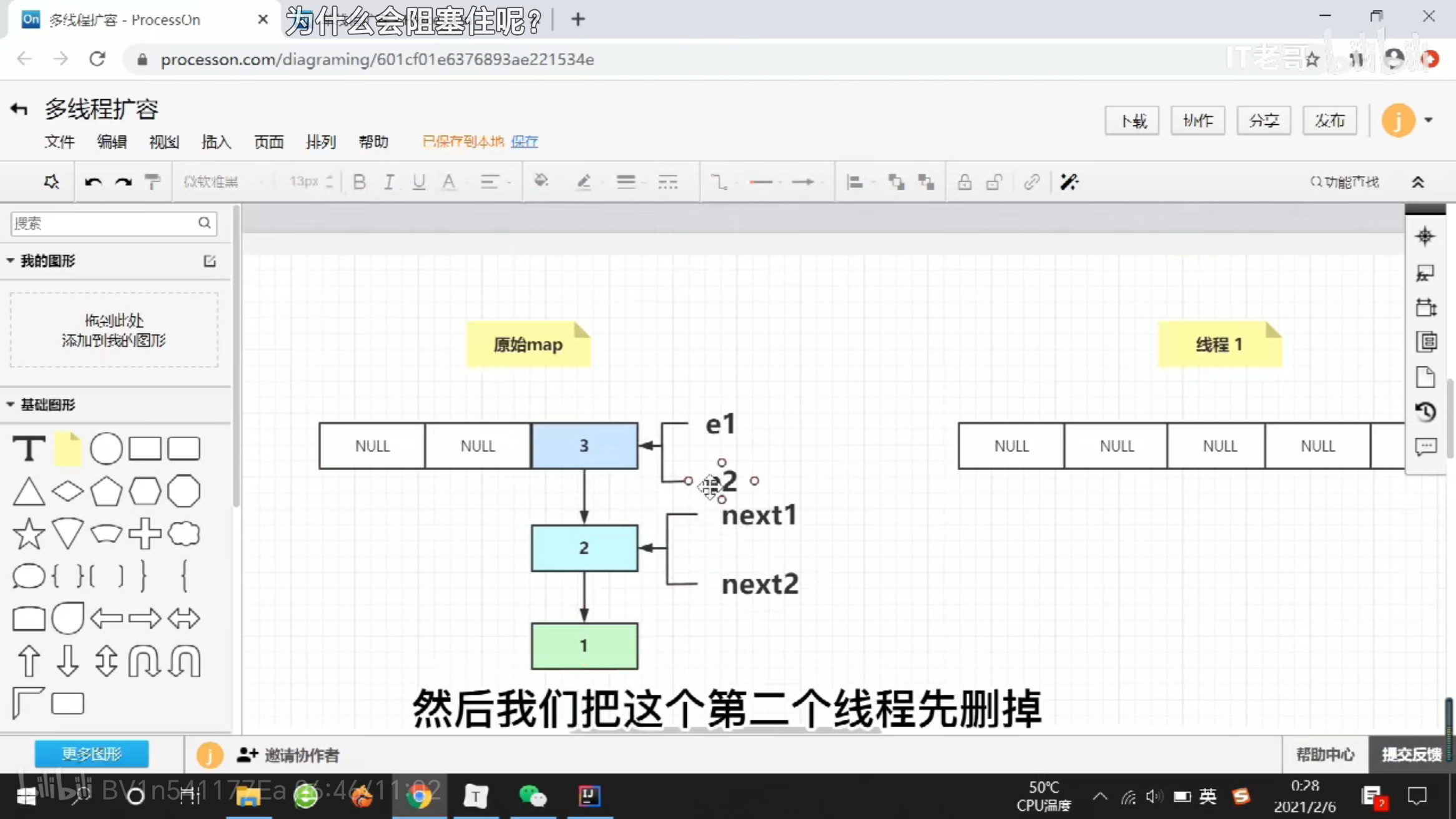Open the user avatar dropdown arrow
This screenshot has width=1456, height=819.
1429,120
